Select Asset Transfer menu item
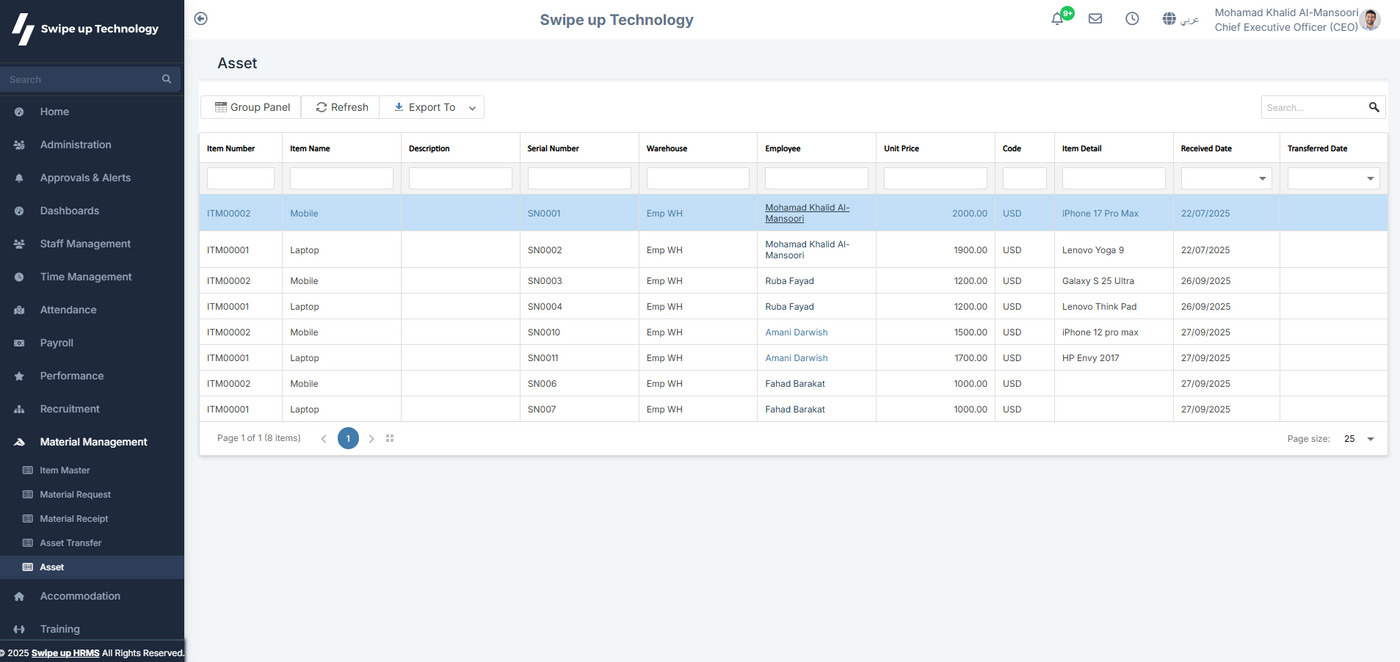Screen dimensions: 1400x662 [x=70, y=543]
